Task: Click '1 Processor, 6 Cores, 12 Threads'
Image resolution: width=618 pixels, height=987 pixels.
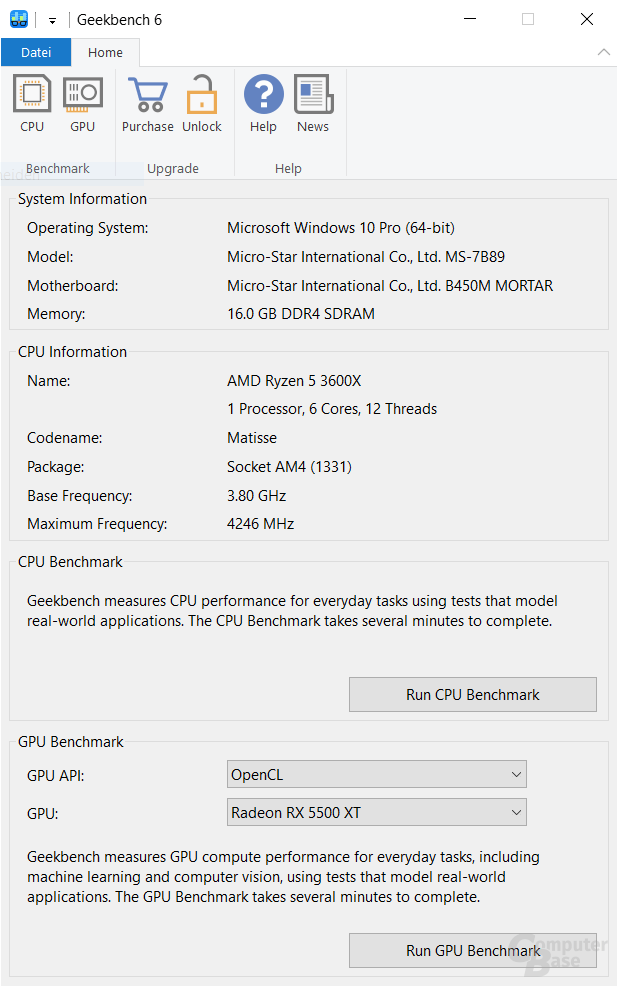Action: 332,409
